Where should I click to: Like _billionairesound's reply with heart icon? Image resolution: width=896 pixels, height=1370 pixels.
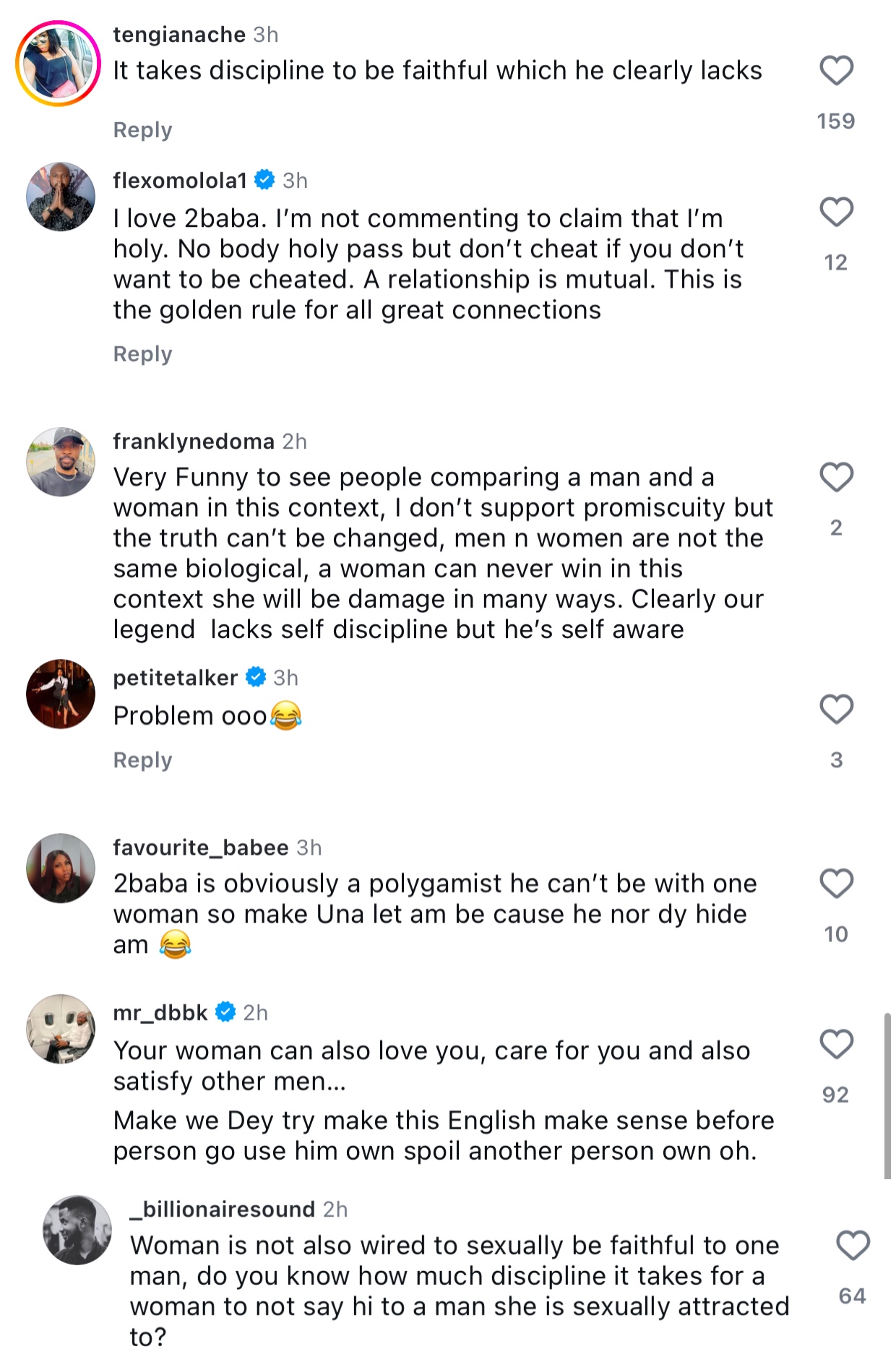coord(853,1246)
